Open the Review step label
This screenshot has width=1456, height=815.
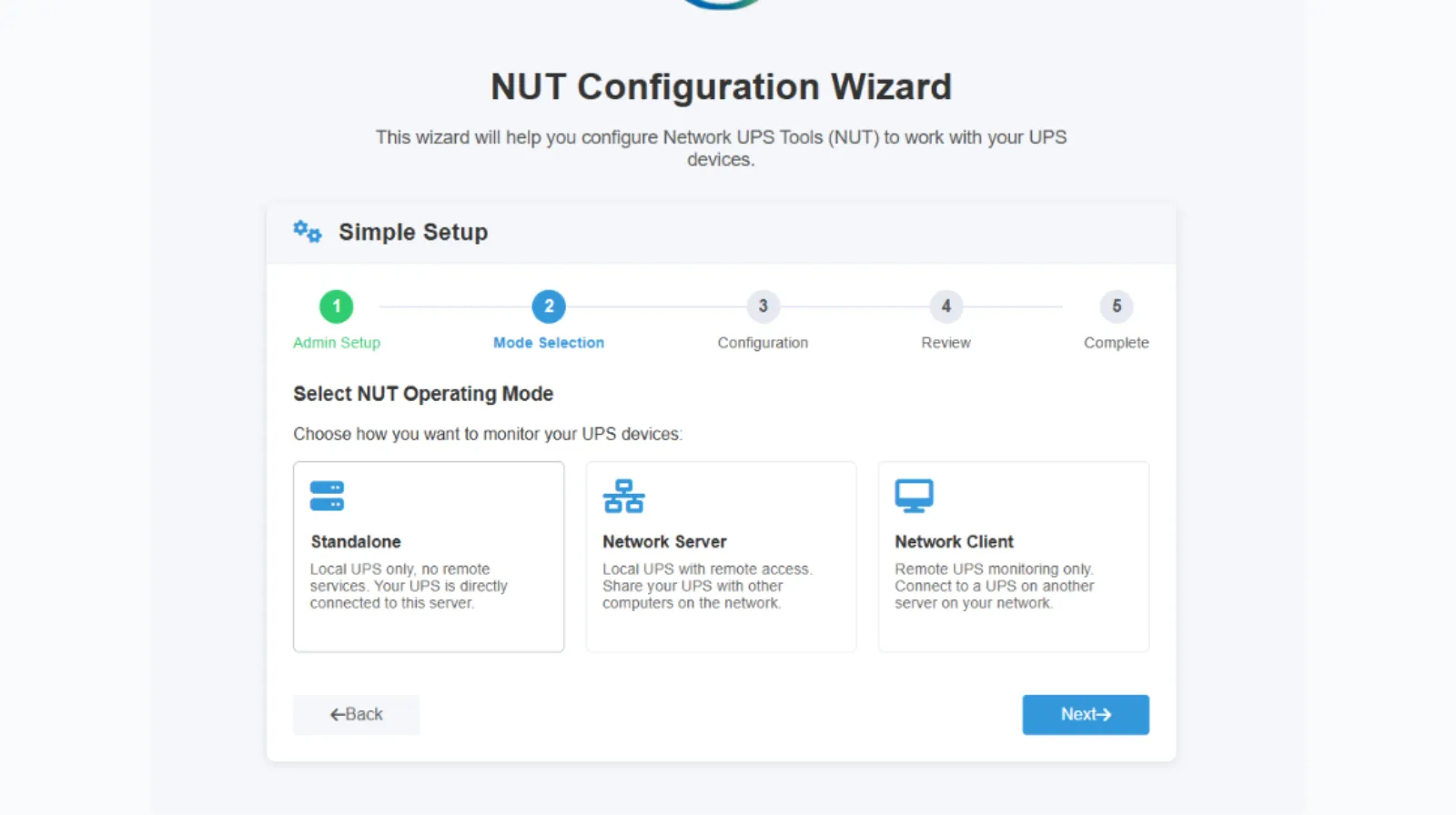945,343
